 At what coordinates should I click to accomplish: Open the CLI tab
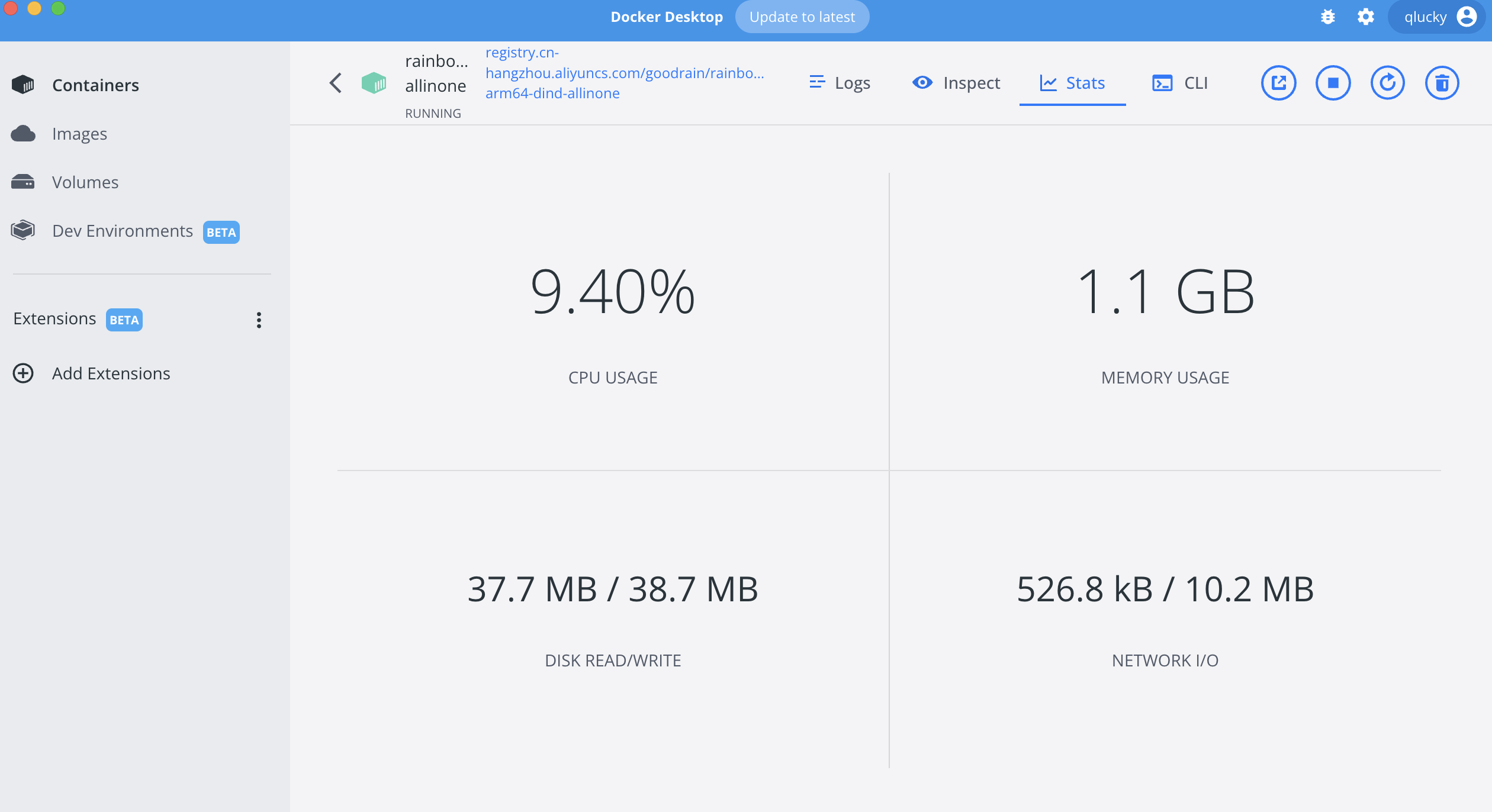[1180, 83]
